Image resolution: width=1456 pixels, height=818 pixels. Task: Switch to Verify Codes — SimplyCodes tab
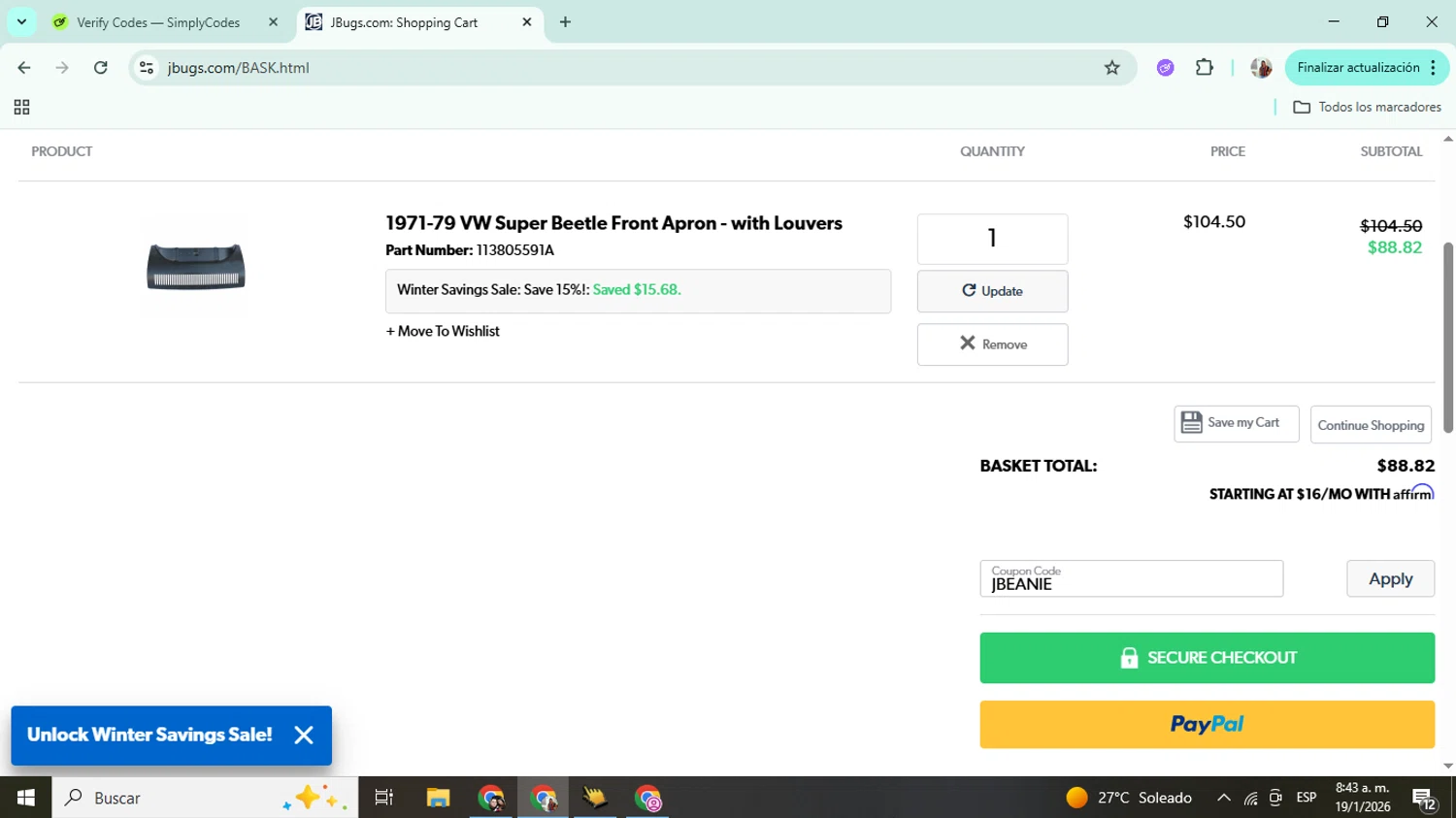pos(157,22)
